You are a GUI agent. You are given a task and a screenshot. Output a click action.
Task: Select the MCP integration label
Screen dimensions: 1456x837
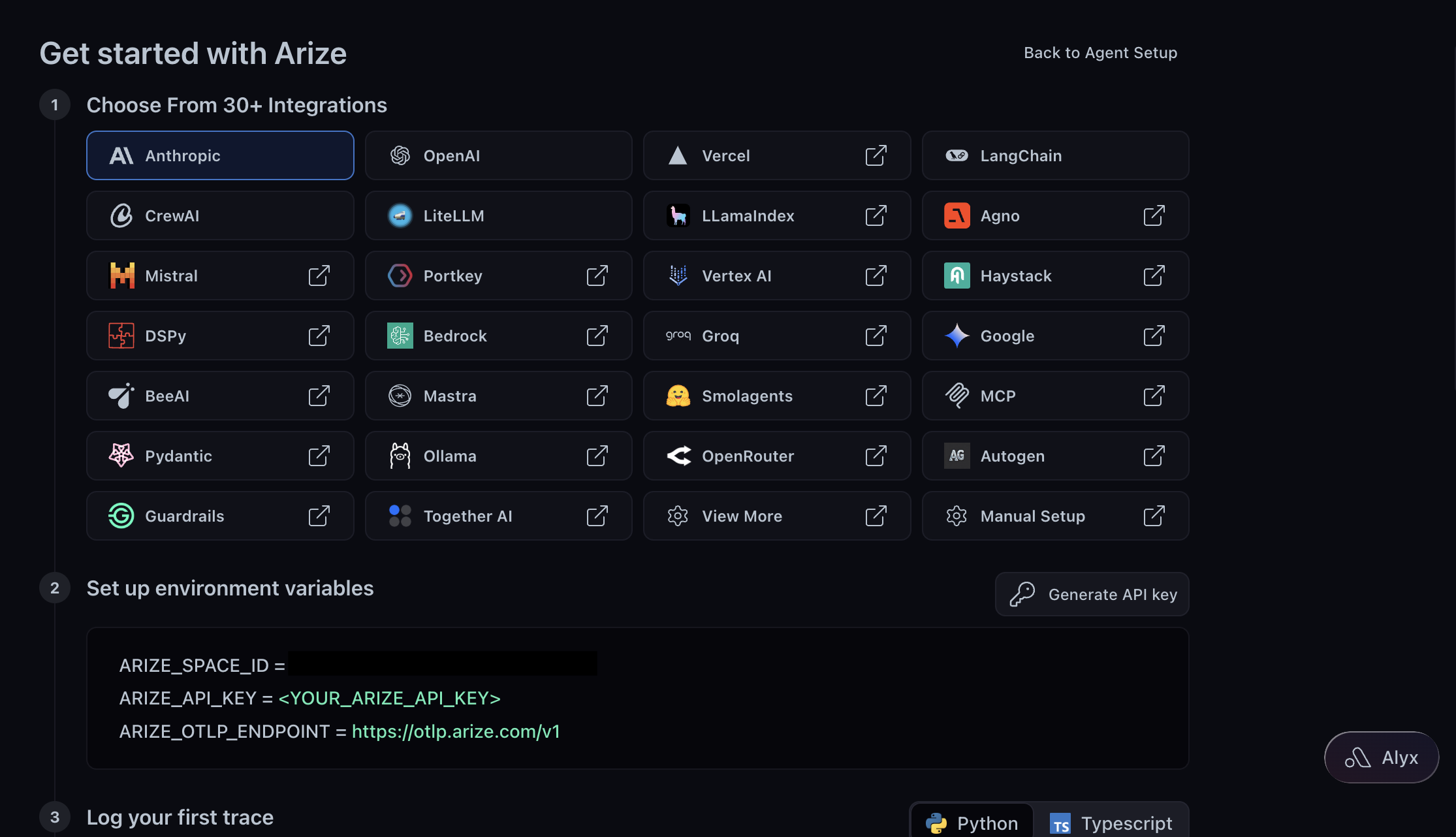tap(998, 396)
